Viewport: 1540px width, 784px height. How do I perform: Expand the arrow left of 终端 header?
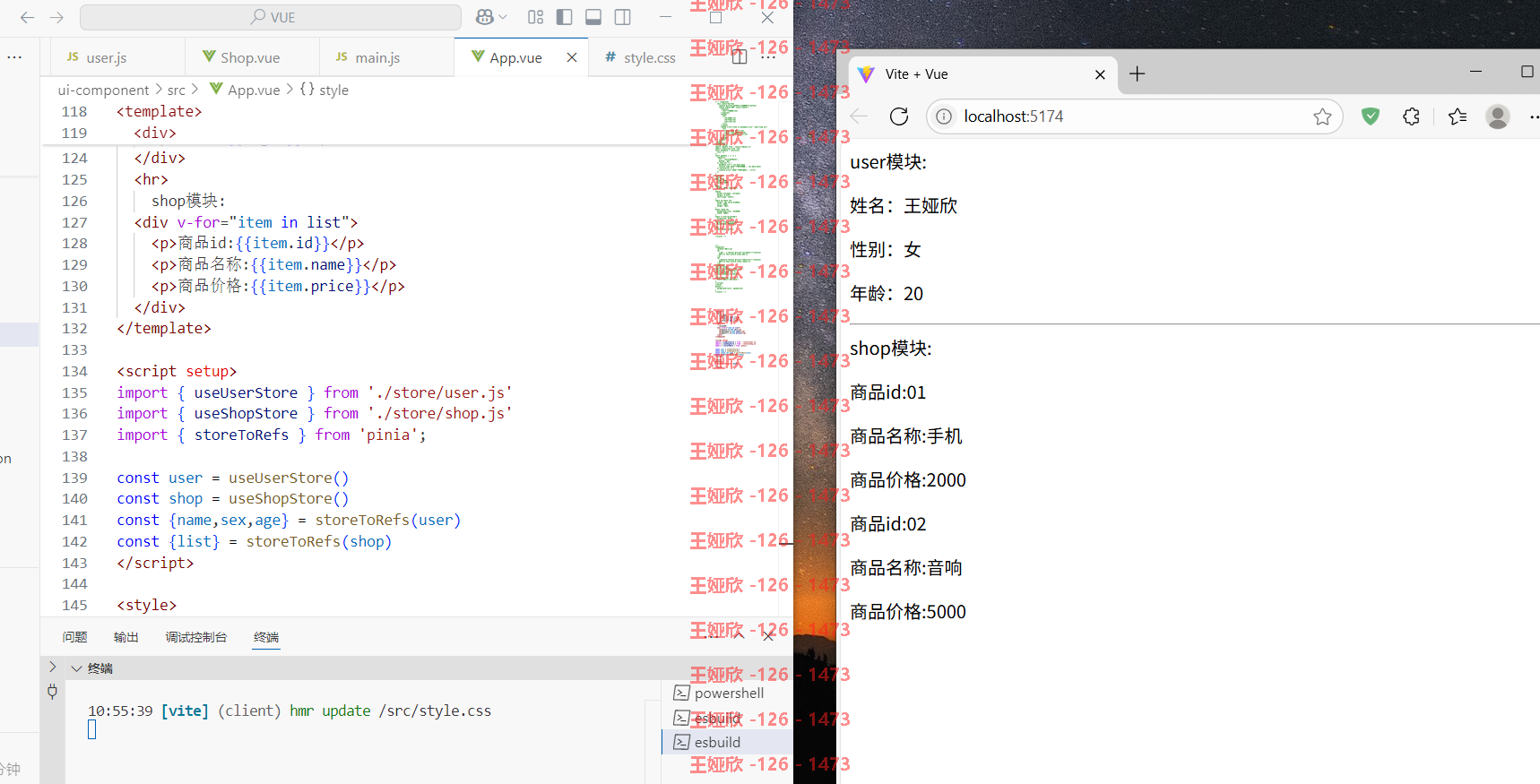(x=52, y=667)
